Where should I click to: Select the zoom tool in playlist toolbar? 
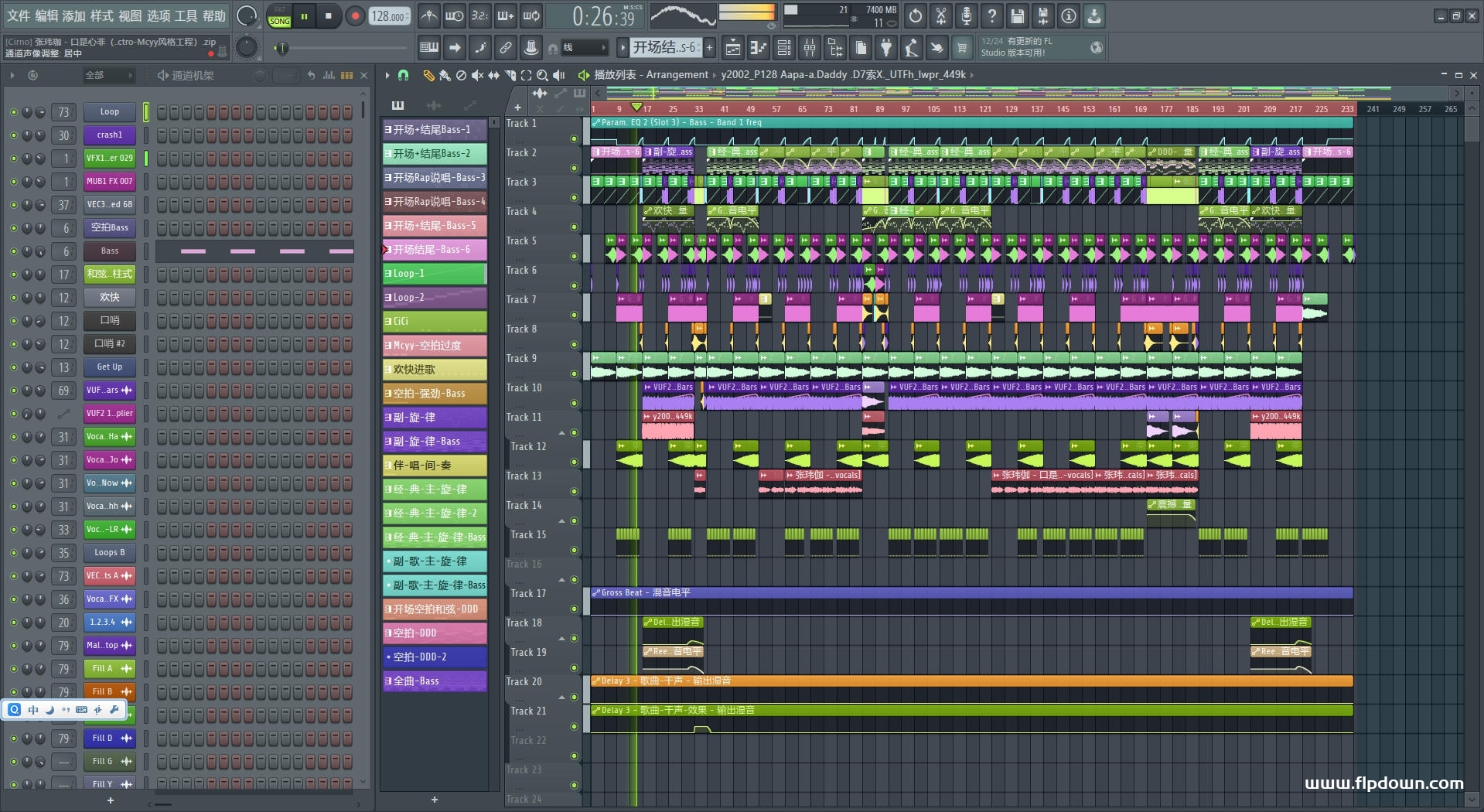542,75
